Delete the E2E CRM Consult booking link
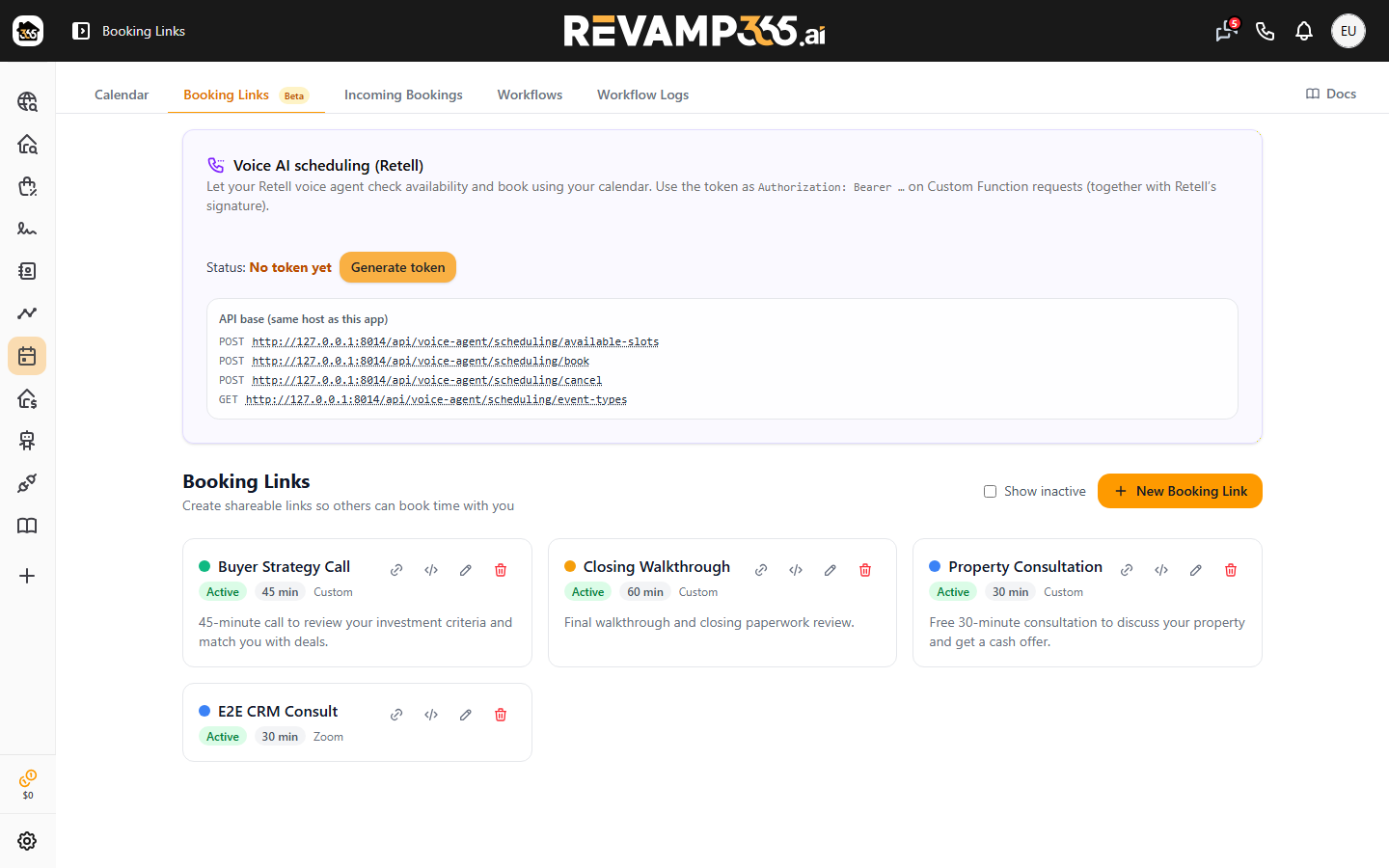This screenshot has height=868, width=1389. pyautogui.click(x=501, y=715)
